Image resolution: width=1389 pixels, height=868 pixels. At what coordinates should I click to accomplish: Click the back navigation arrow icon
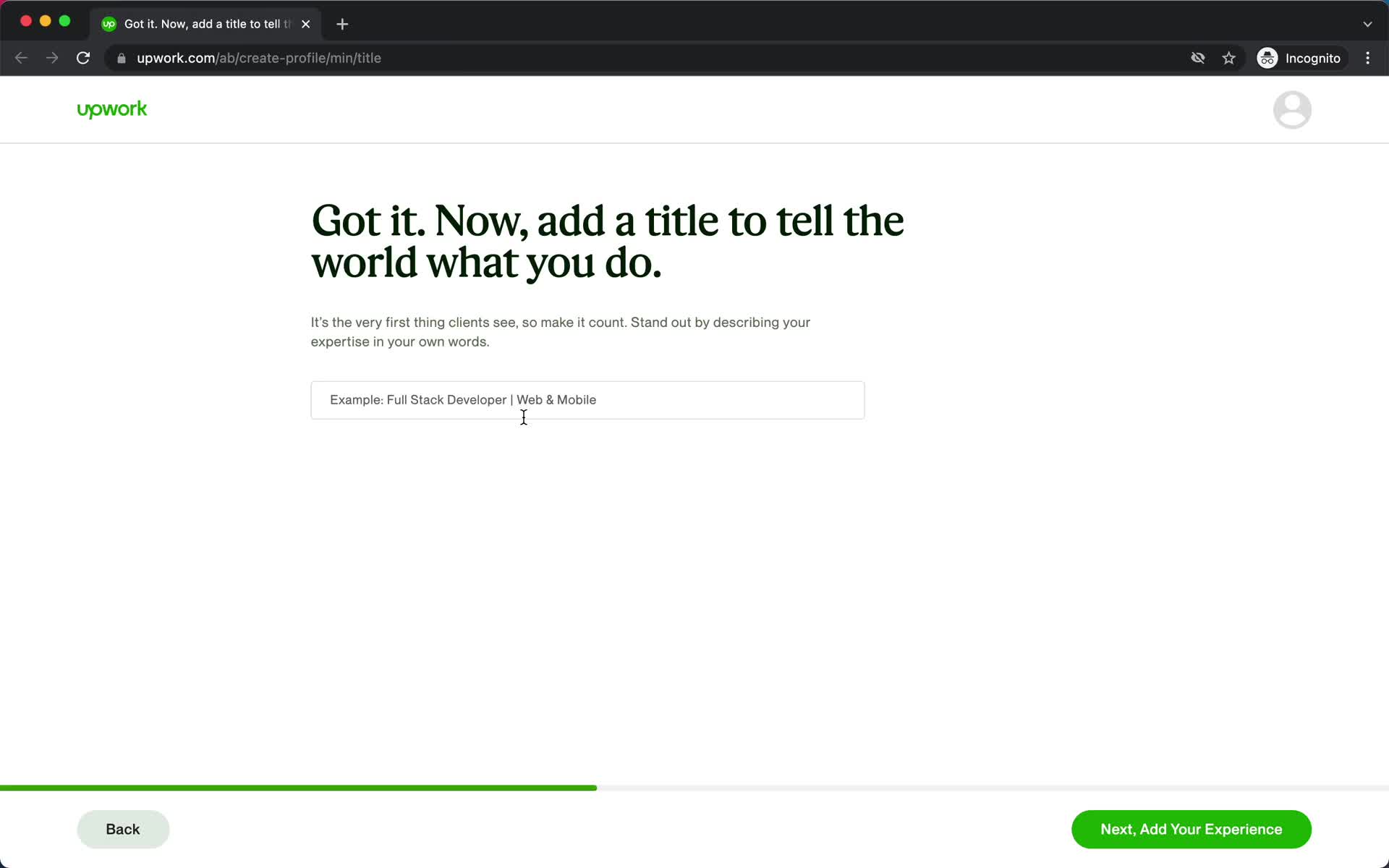pos(20,58)
